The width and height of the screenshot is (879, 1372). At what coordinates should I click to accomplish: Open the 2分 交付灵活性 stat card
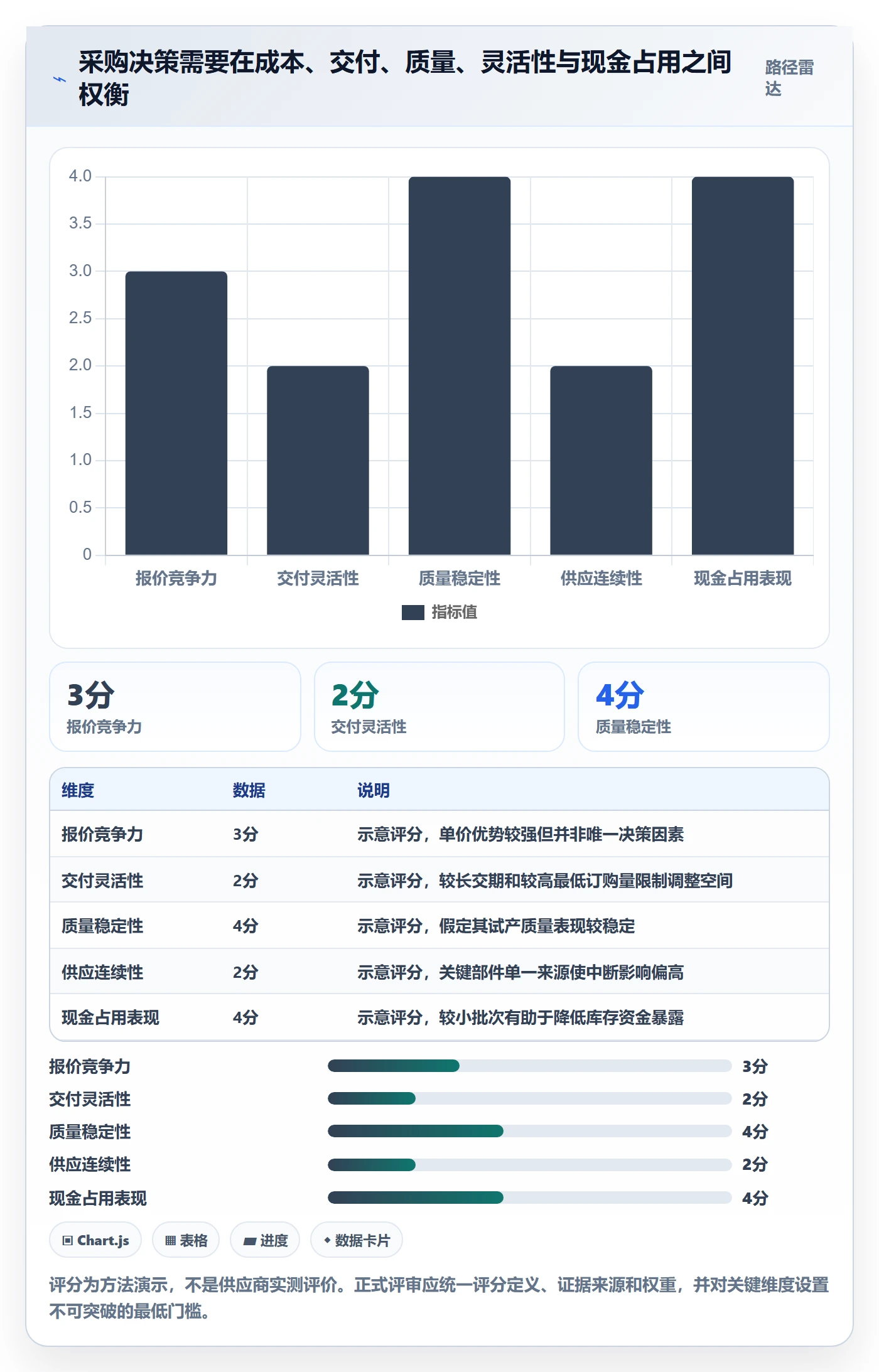coord(439,707)
